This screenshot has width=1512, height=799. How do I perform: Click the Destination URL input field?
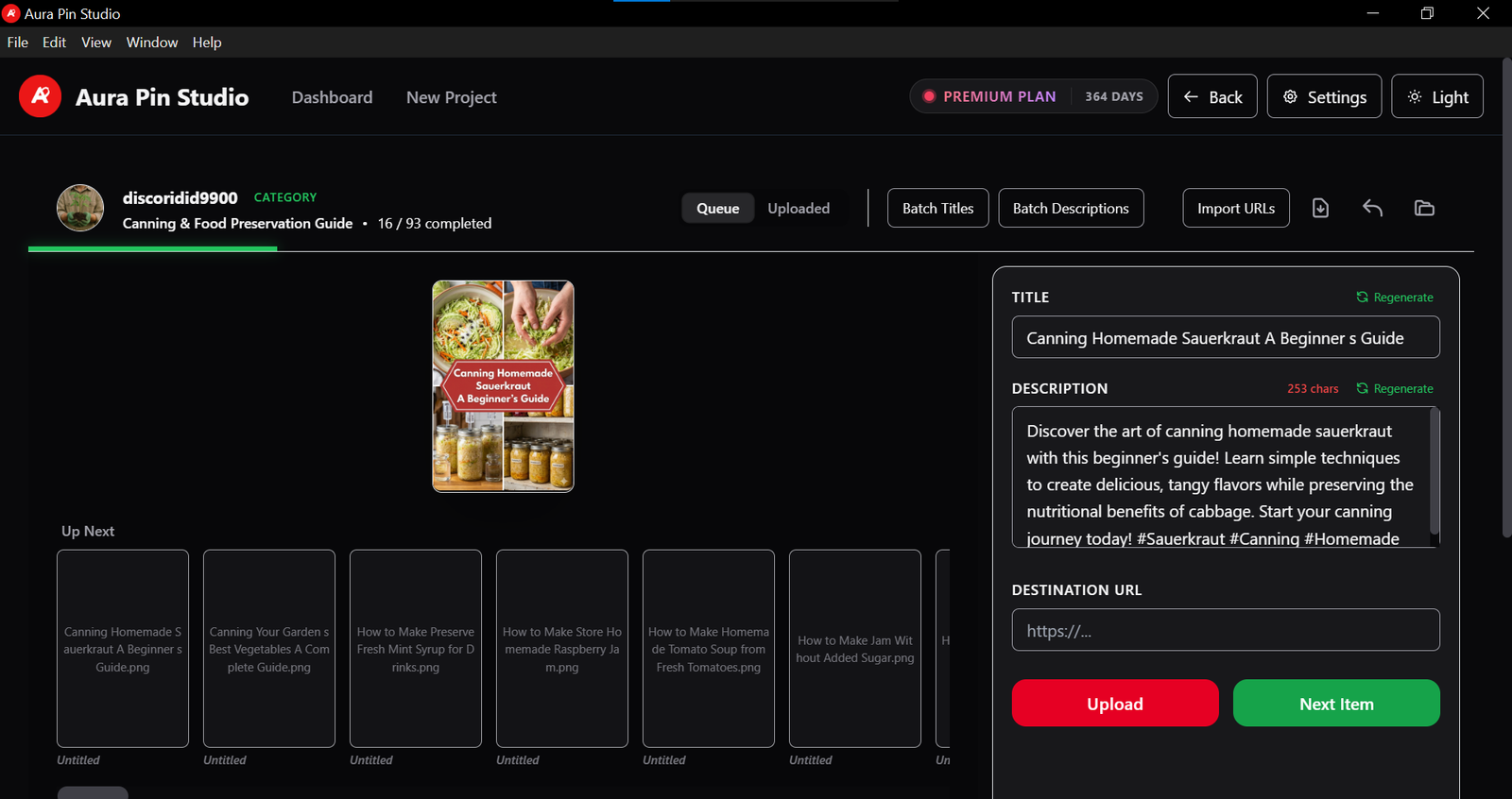click(1226, 630)
